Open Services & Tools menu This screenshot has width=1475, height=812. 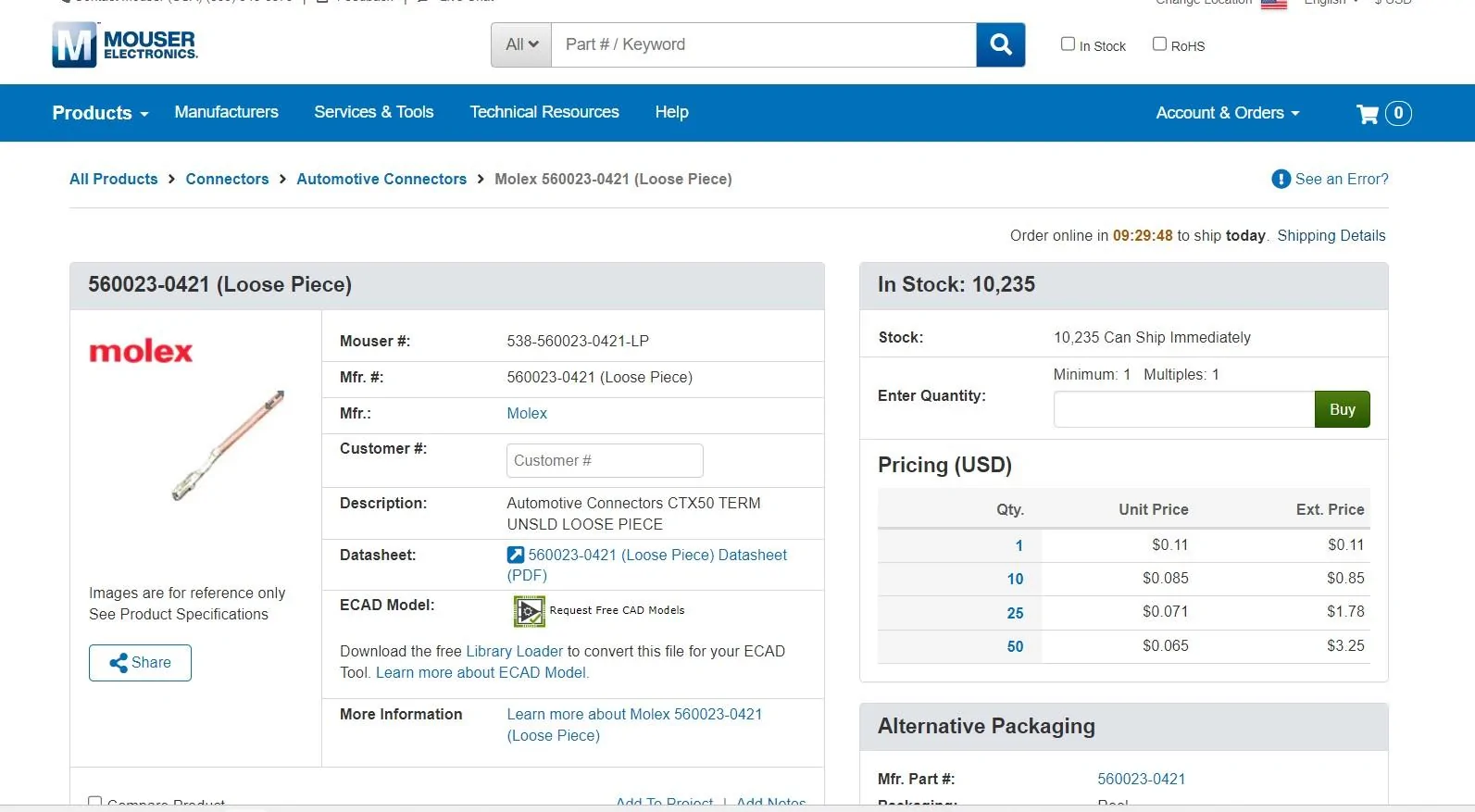point(373,112)
